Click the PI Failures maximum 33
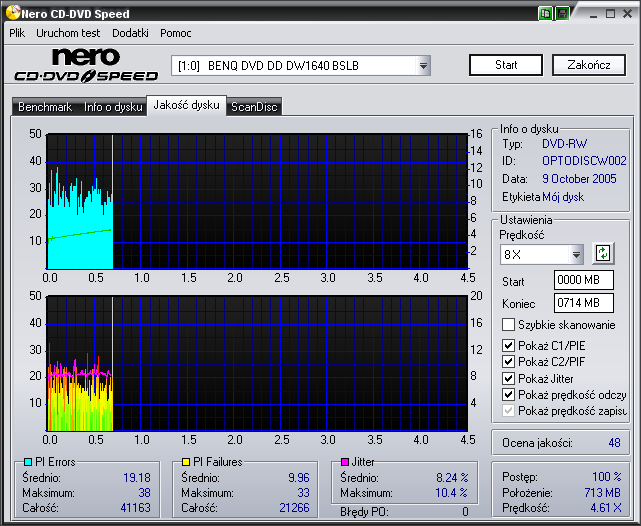This screenshot has width=641, height=526. click(x=303, y=493)
